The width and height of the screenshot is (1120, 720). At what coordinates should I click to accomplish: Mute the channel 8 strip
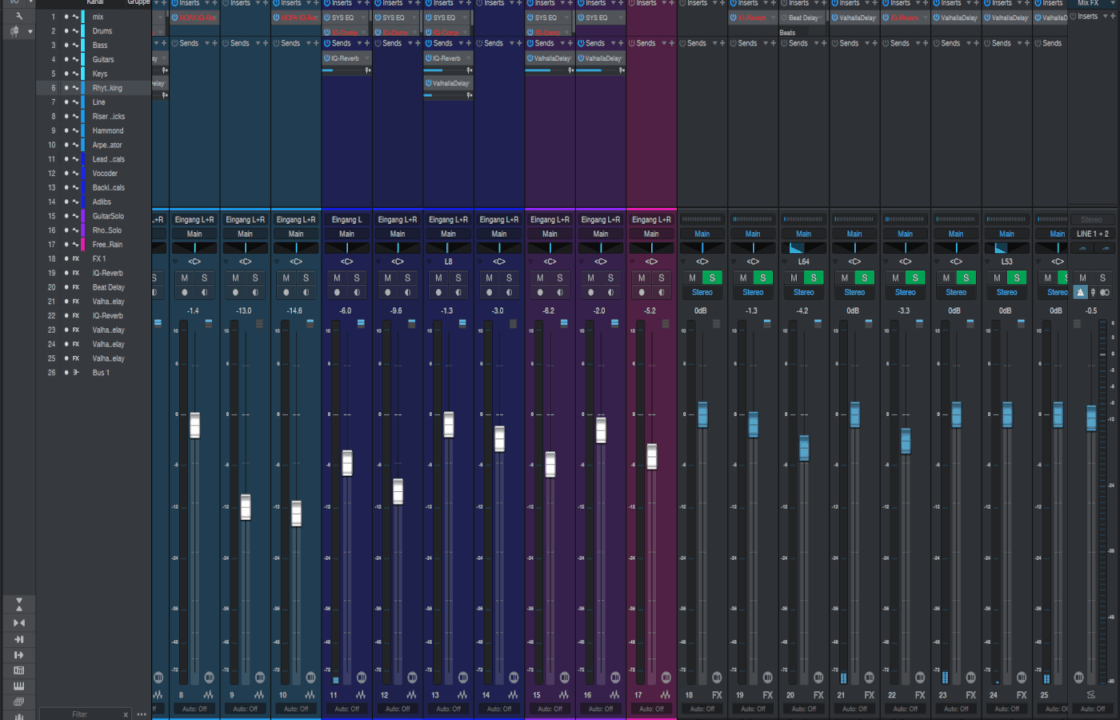coord(185,278)
